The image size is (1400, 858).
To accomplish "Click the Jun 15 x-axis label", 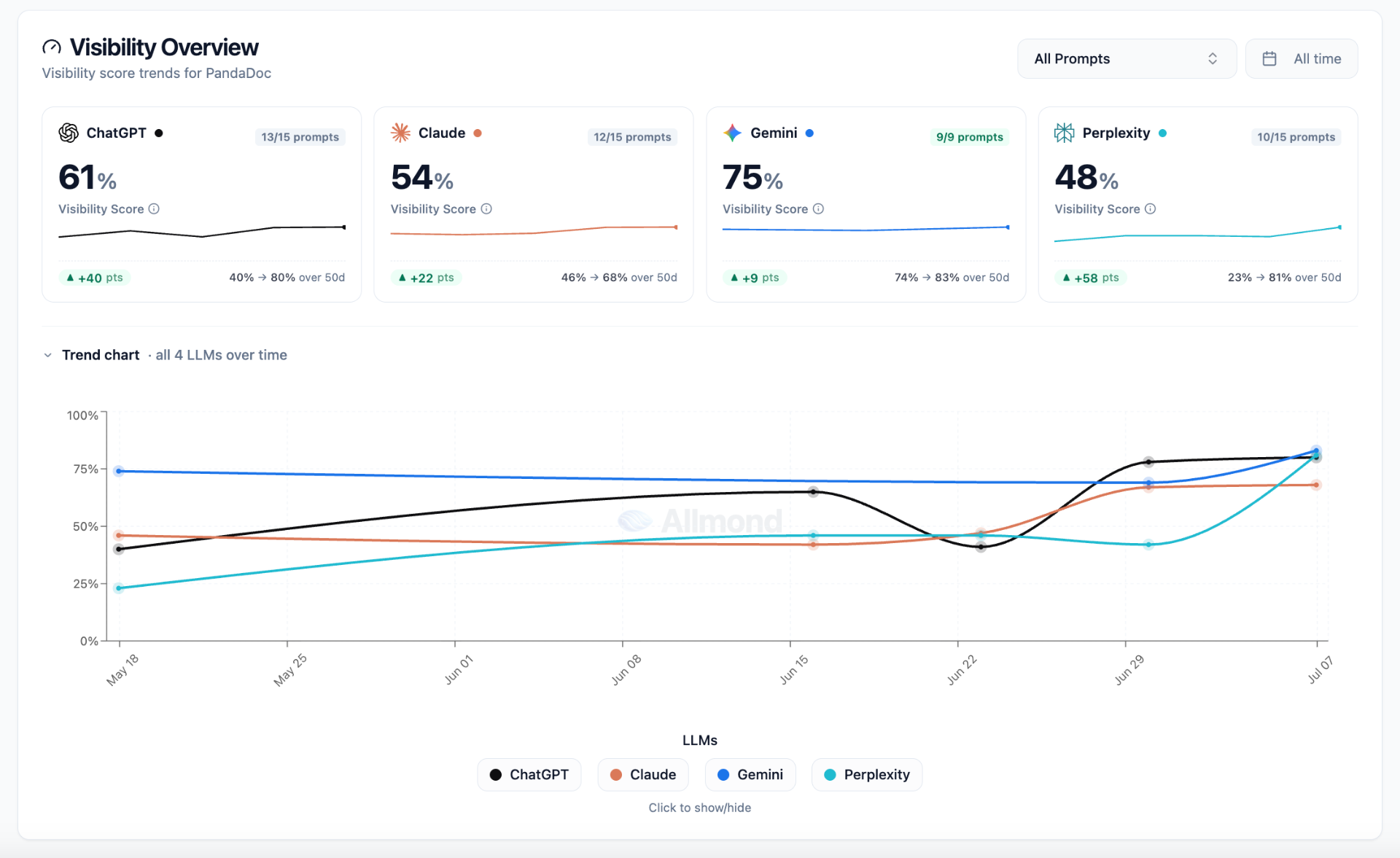I will click(794, 670).
